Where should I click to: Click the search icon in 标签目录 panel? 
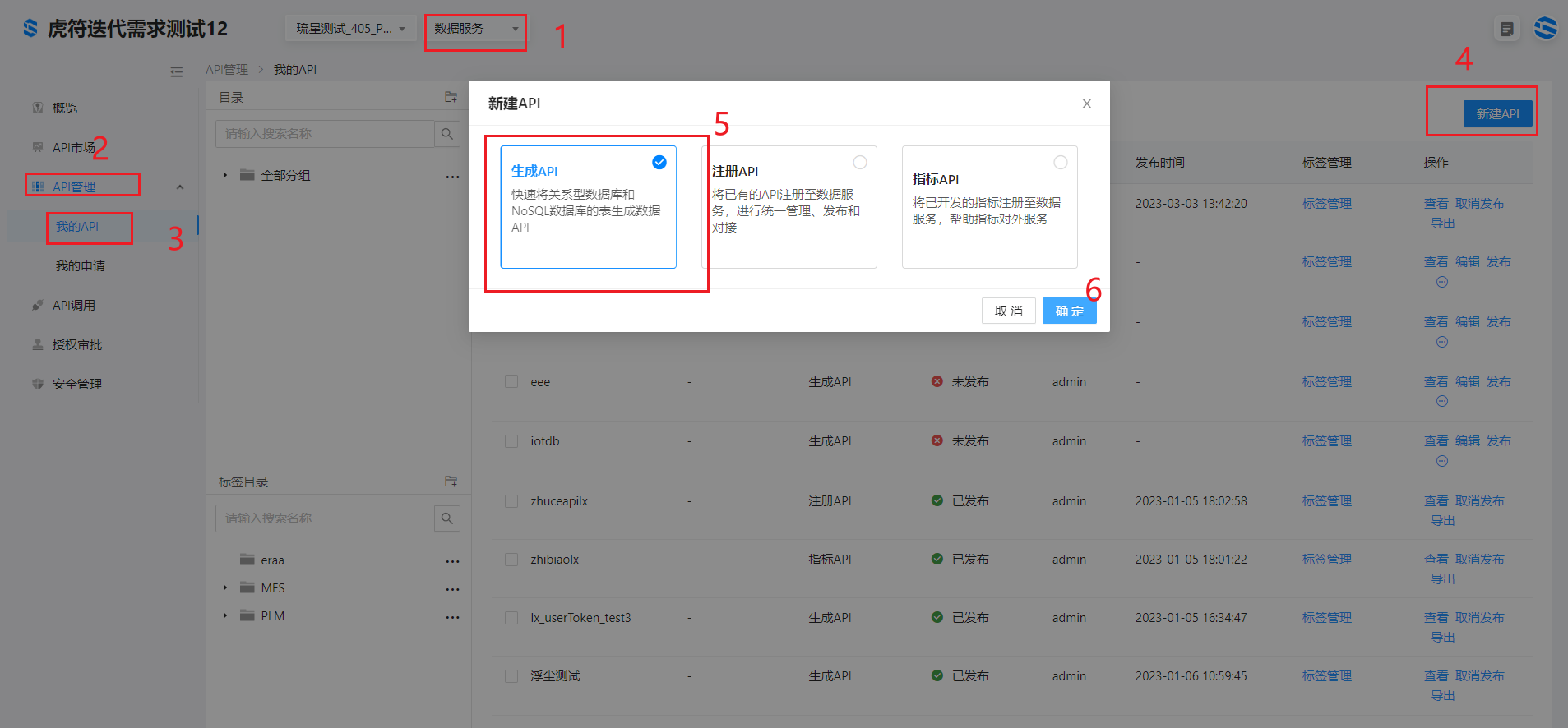pos(447,518)
